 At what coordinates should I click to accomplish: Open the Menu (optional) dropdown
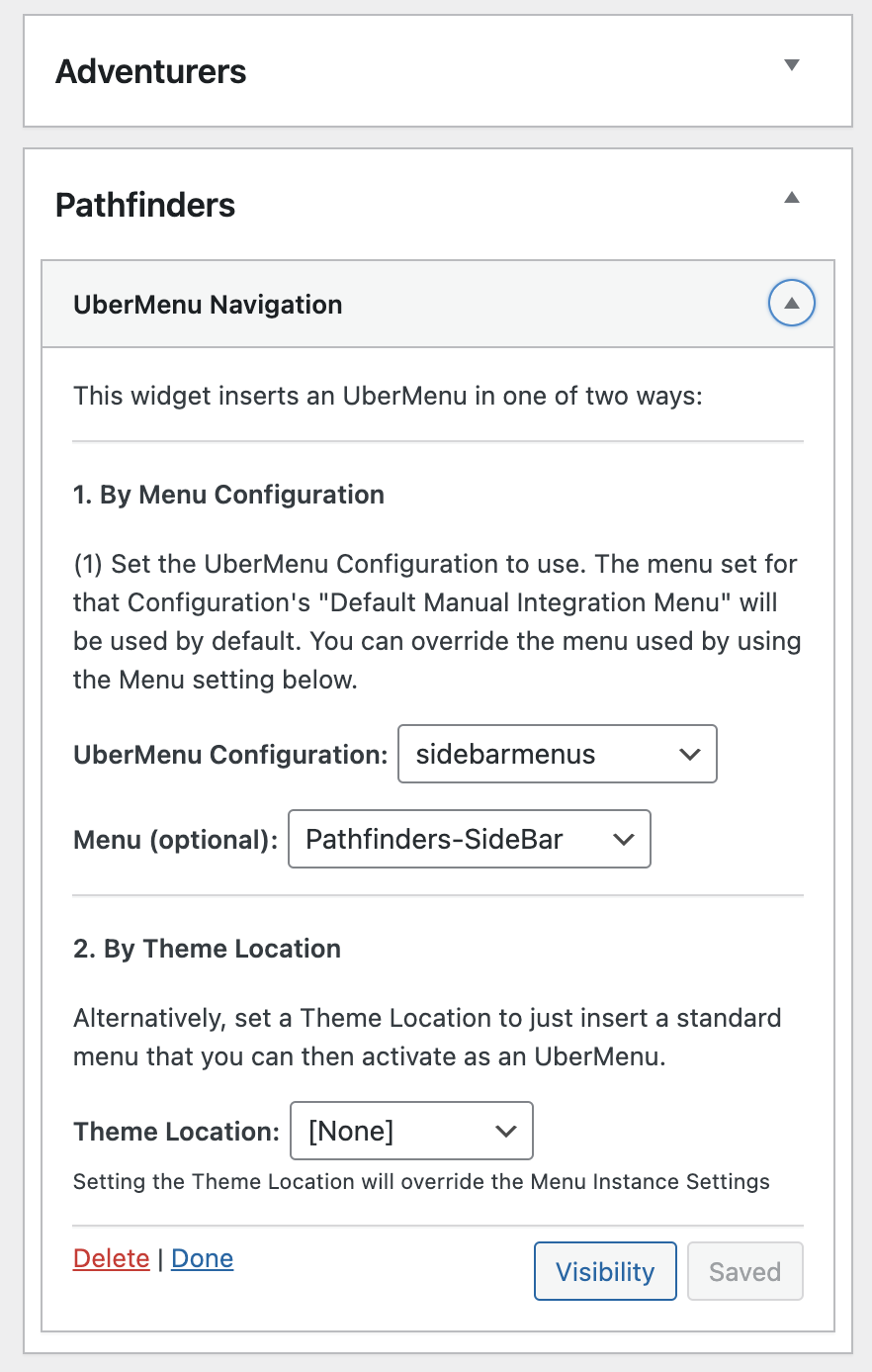469,840
